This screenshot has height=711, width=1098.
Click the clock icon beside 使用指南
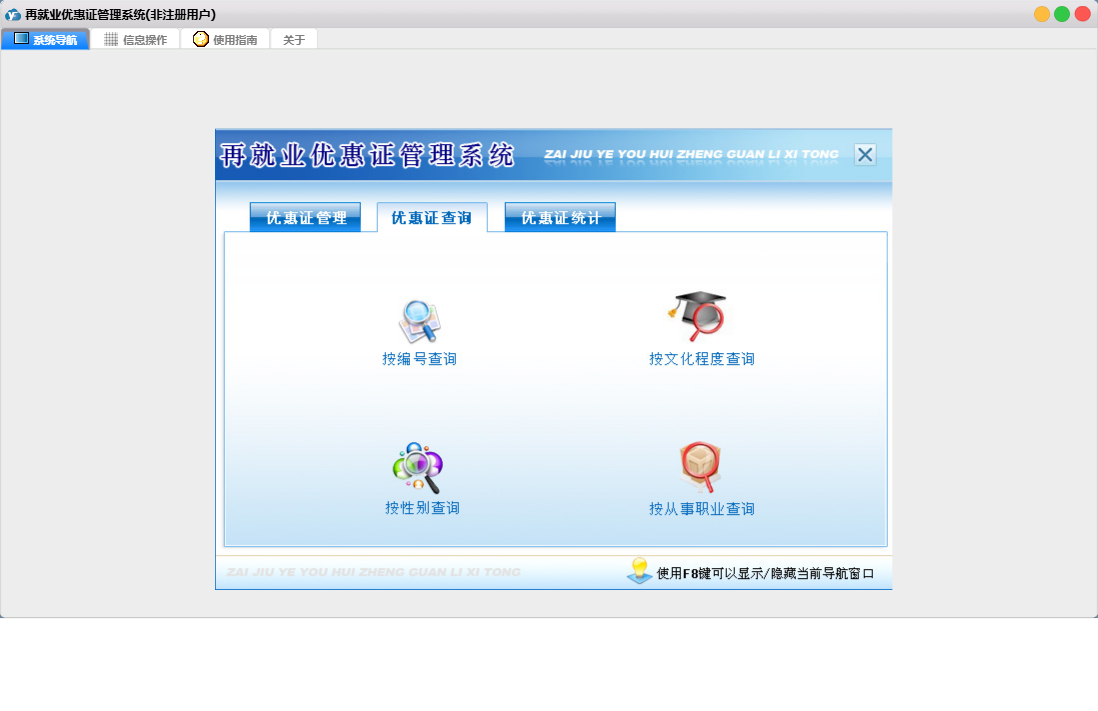tap(201, 39)
